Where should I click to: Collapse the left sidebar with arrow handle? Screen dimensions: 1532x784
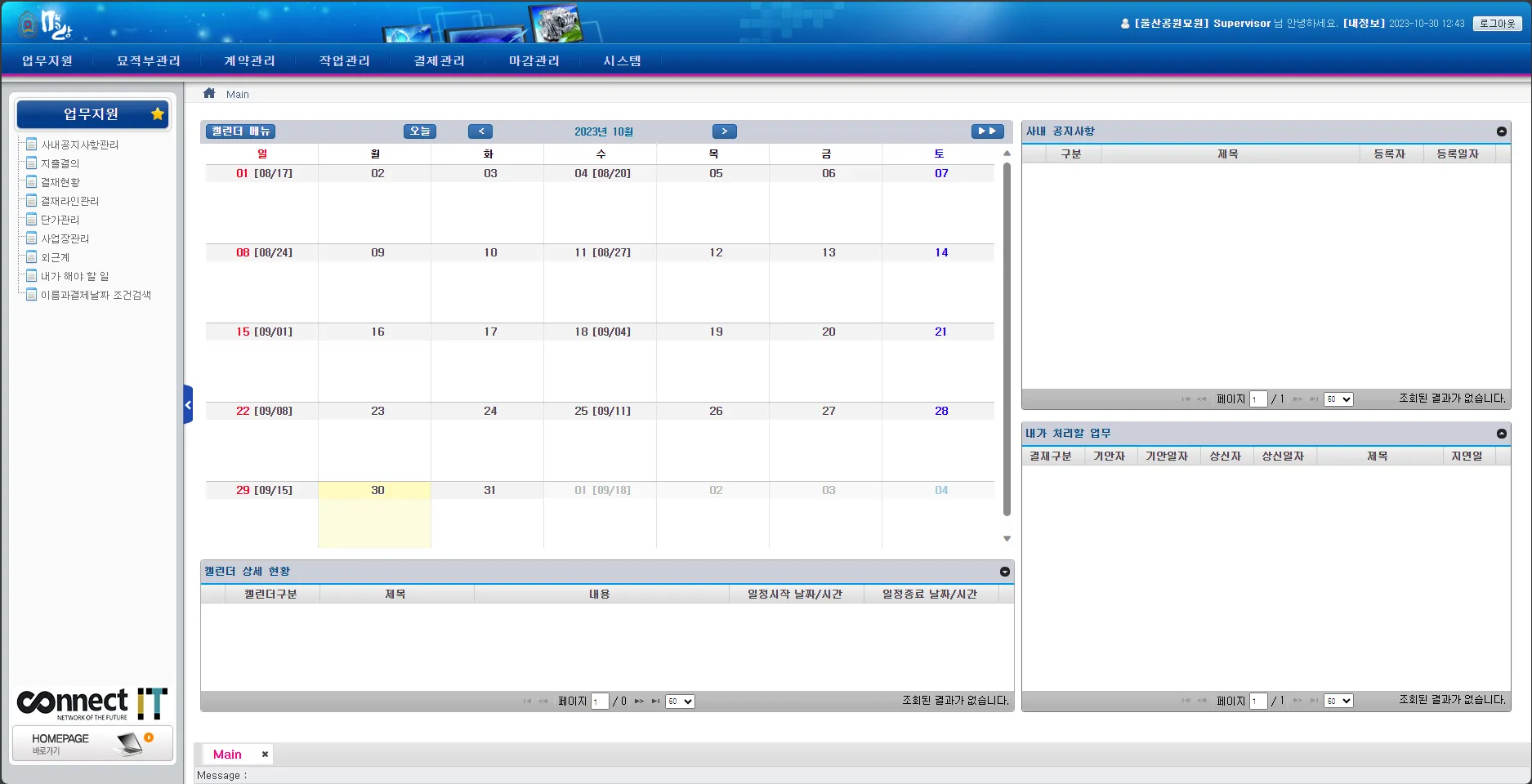[188, 404]
